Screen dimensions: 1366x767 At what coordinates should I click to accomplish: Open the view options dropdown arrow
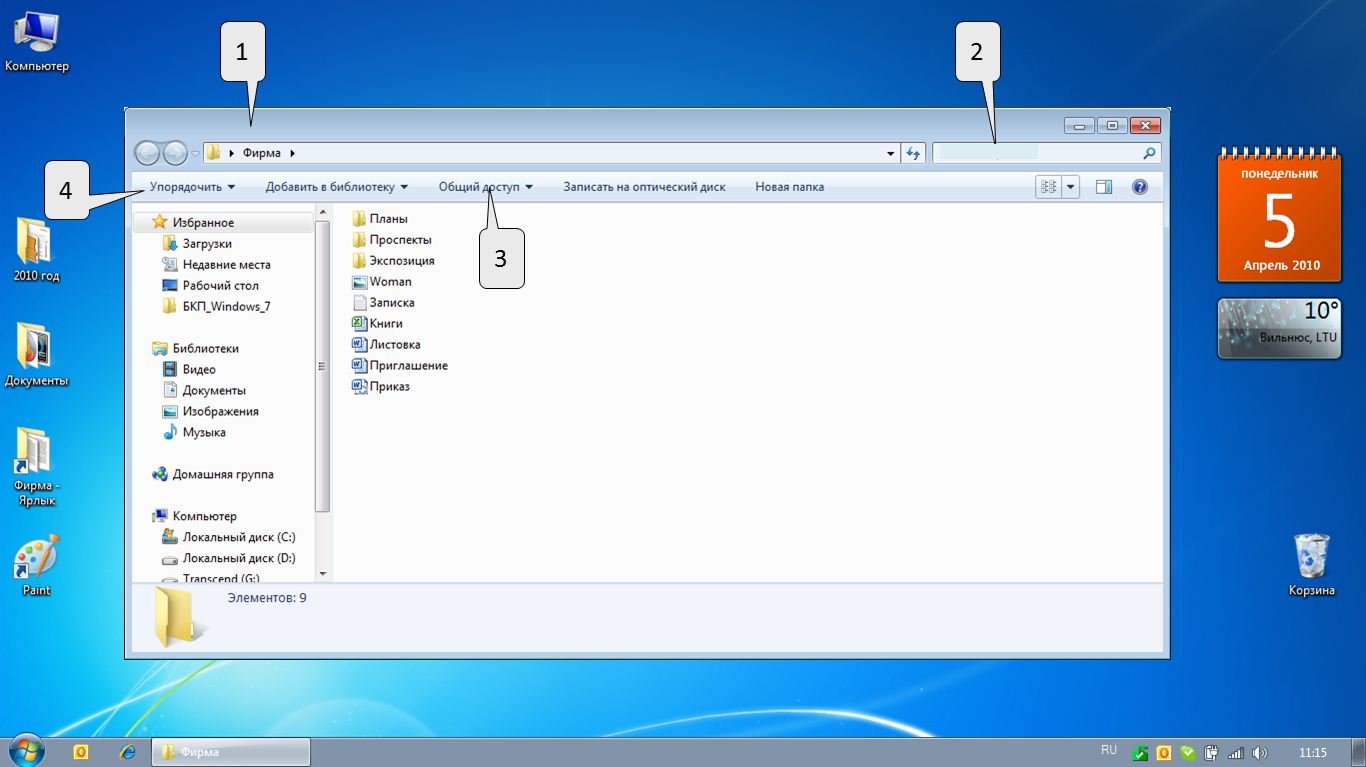[1071, 187]
